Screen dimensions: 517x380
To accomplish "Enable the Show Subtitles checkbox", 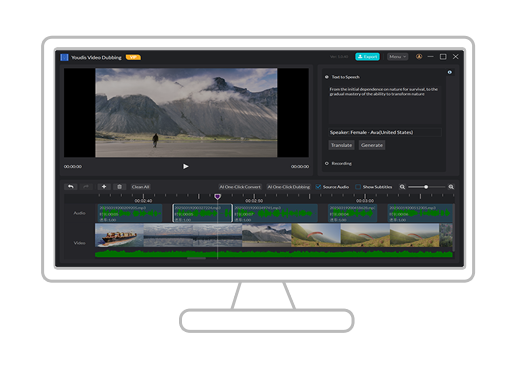I will [x=358, y=187].
